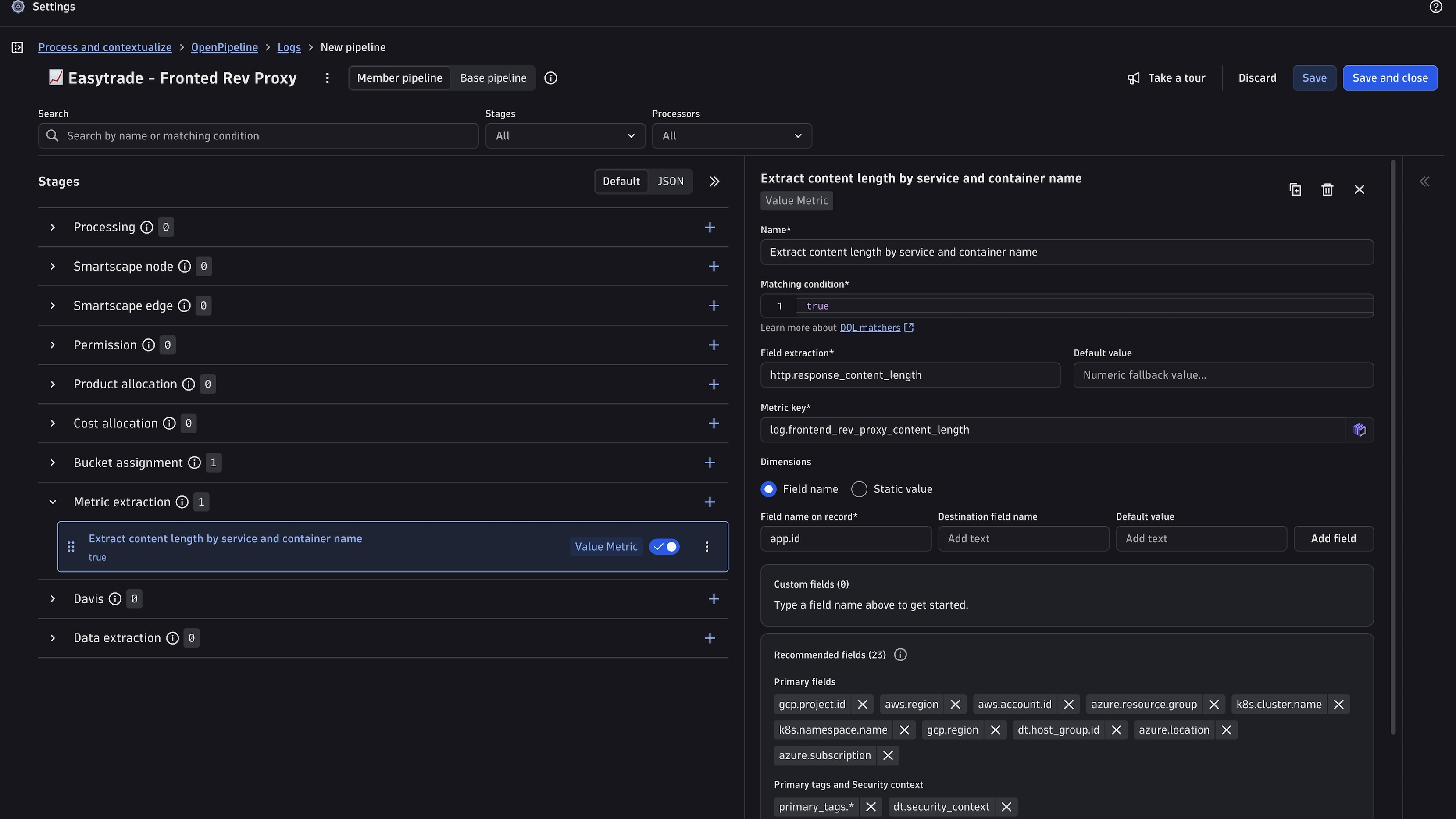Show info for Bucket assignment stage
1456x819 pixels.
pos(194,463)
